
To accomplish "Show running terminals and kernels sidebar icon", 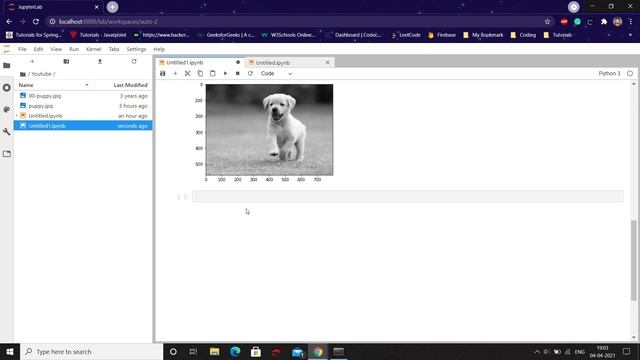I will 7,88.
